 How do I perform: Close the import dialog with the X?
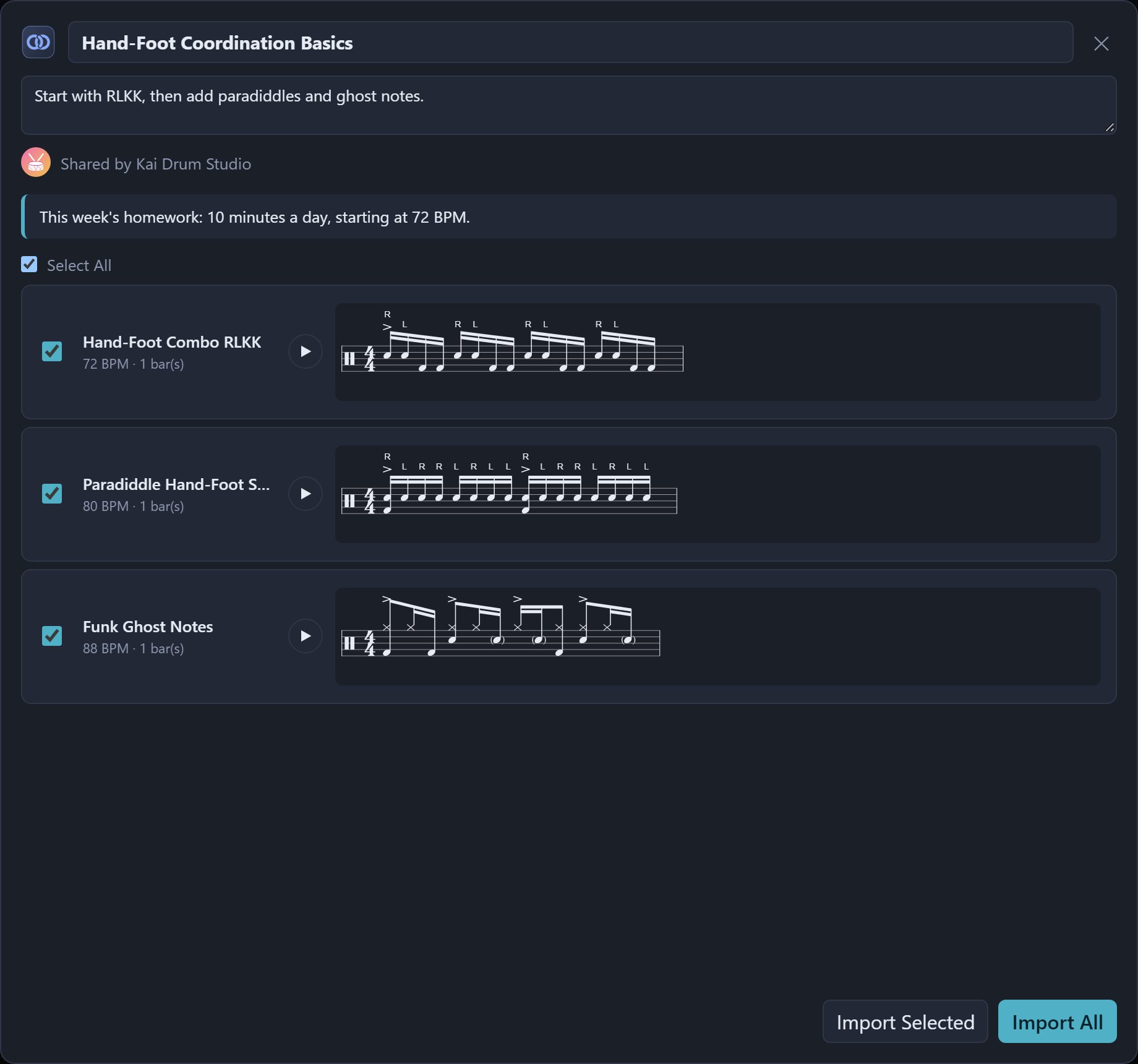(1101, 43)
